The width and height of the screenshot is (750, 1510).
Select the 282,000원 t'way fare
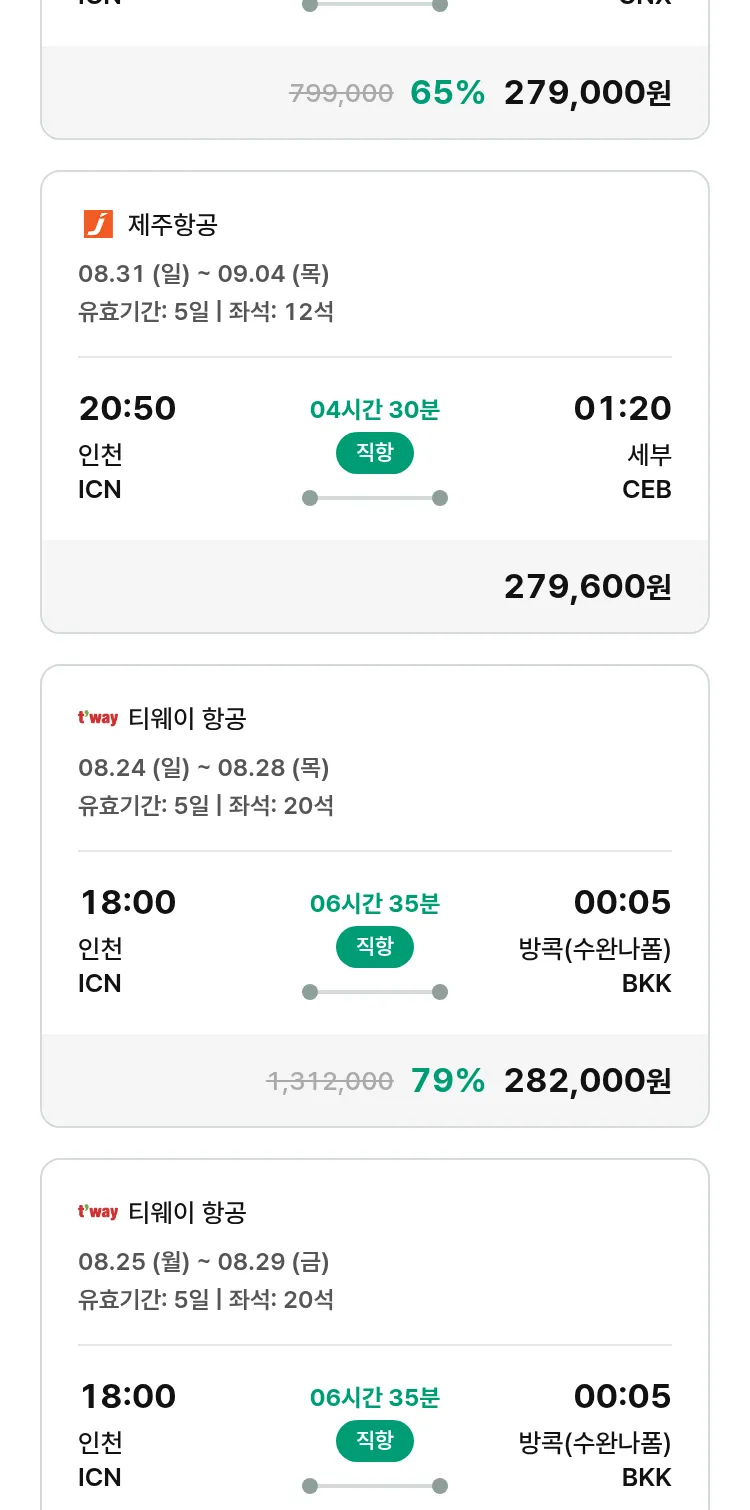pyautogui.click(x=587, y=1081)
